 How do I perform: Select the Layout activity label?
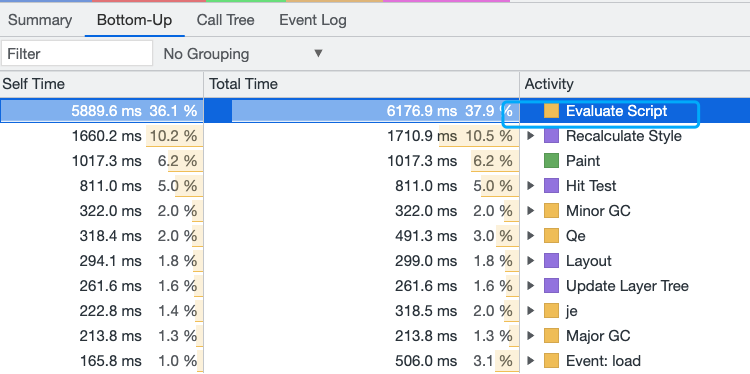pyautogui.click(x=589, y=261)
